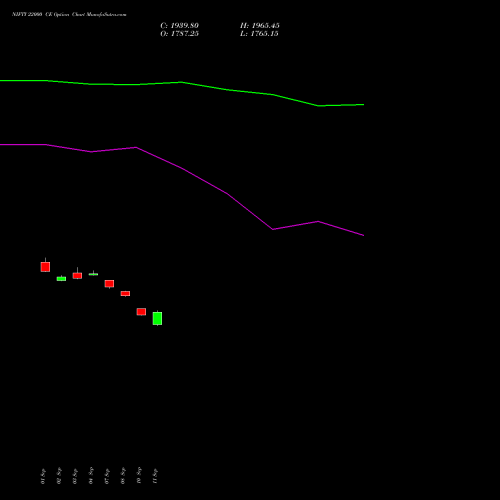This screenshot has width=500, height=500.
Task: Click the 02 Sep date axis label
Action: click(59, 476)
